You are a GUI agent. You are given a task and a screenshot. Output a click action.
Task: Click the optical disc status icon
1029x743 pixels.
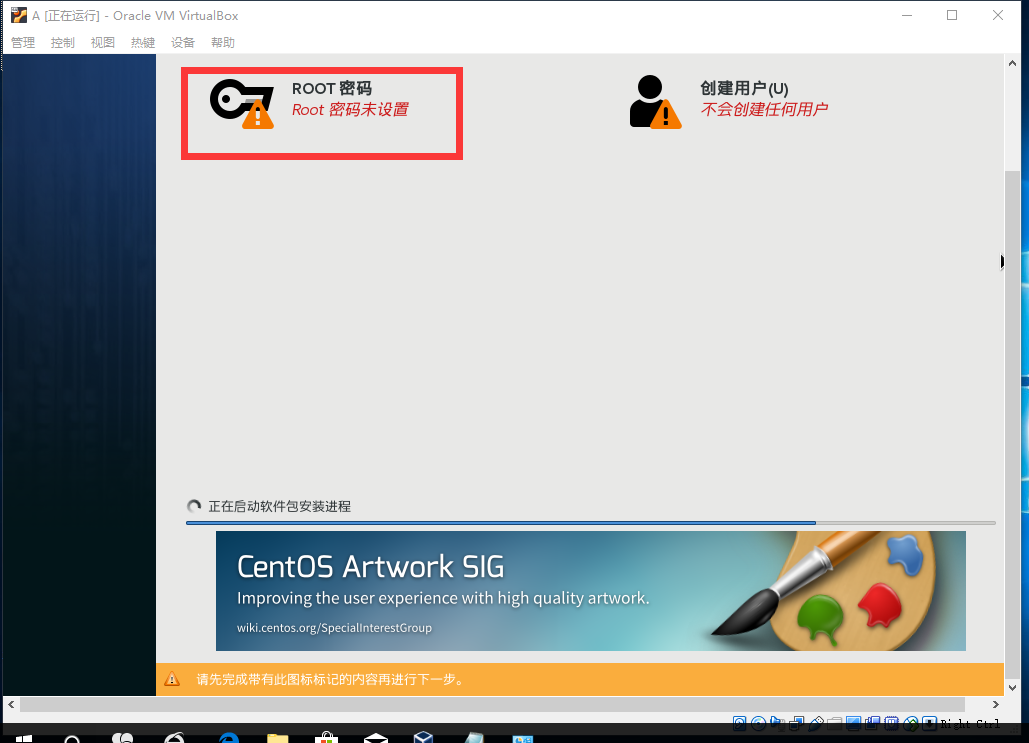pyautogui.click(x=759, y=723)
